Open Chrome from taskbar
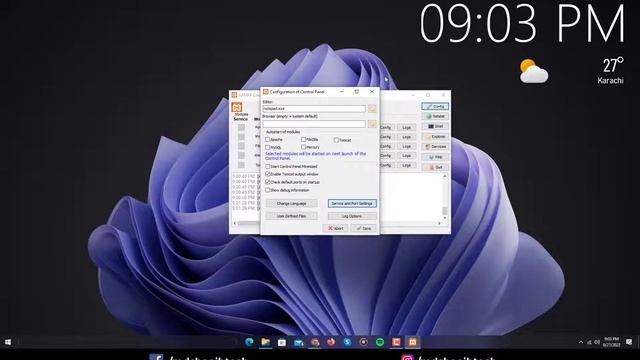The width and height of the screenshot is (640, 360). click(315, 342)
